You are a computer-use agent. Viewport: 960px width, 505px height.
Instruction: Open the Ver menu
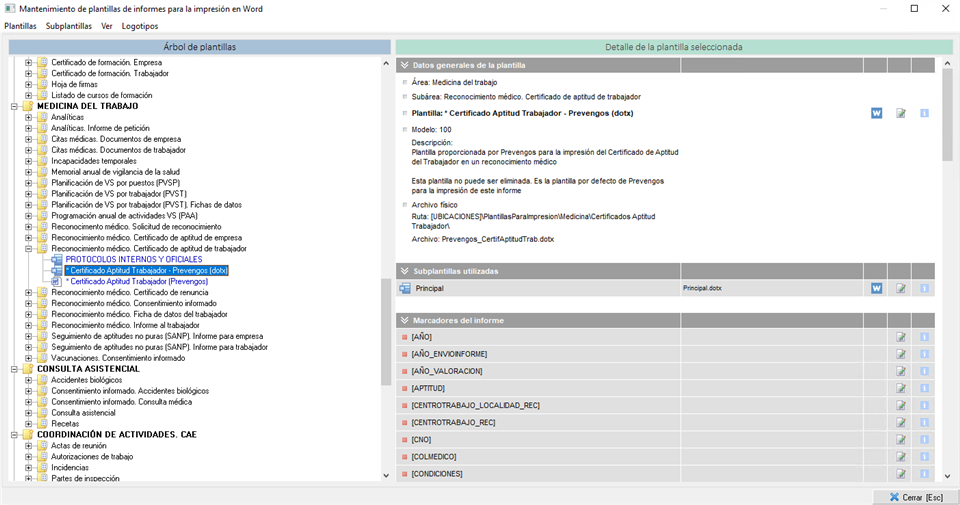[107, 26]
